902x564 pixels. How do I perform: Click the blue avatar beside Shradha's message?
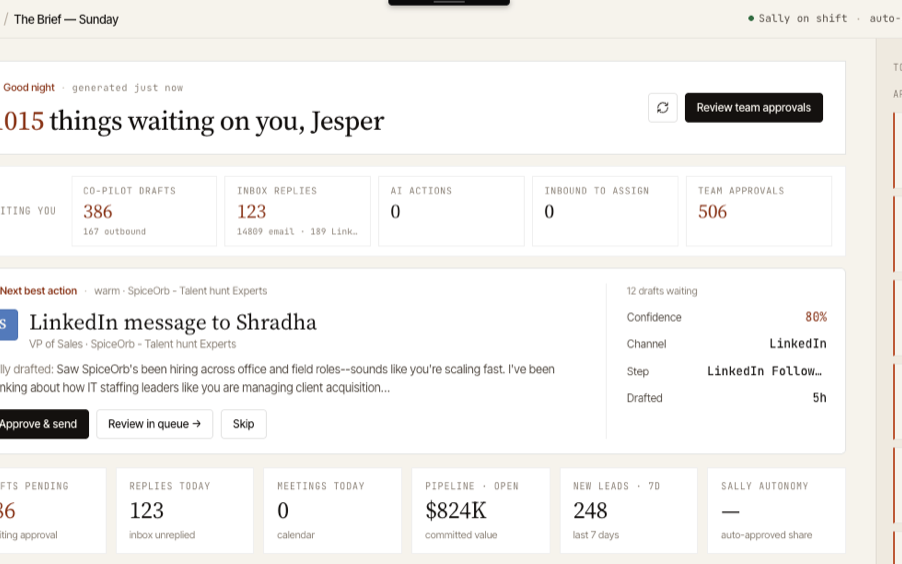click(8, 324)
